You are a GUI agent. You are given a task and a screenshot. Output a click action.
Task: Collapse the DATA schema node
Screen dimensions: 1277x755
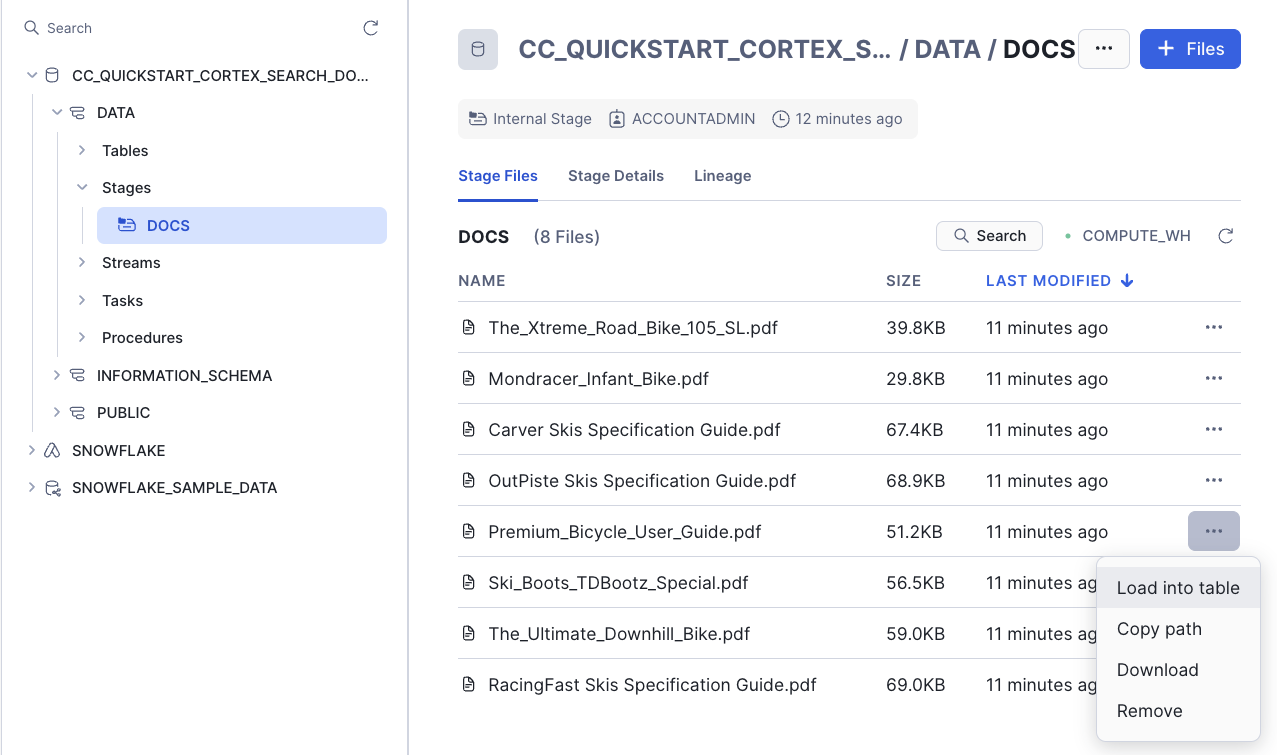(57, 113)
